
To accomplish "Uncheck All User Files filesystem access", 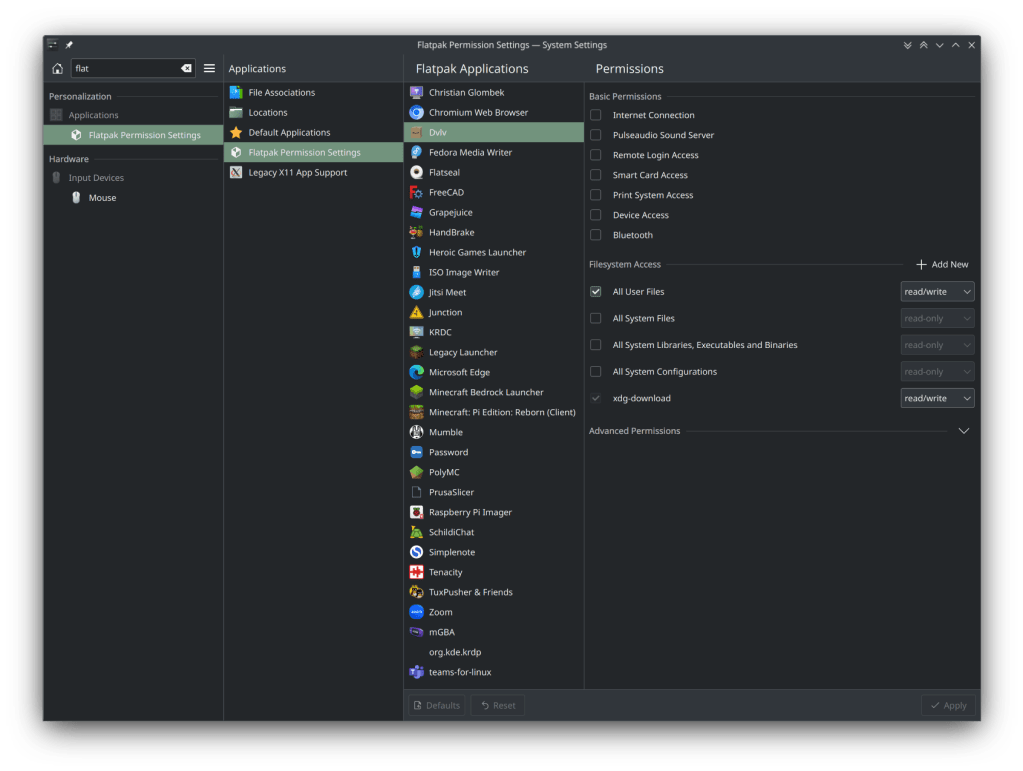I will tap(596, 291).
